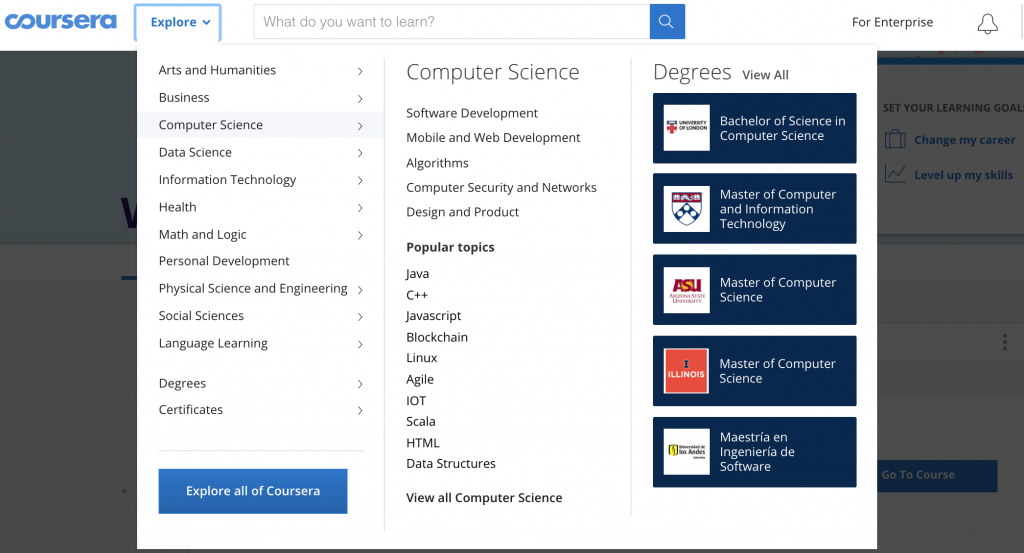This screenshot has width=1024, height=553.
Task: Select the Agile topic
Action: pos(420,379)
